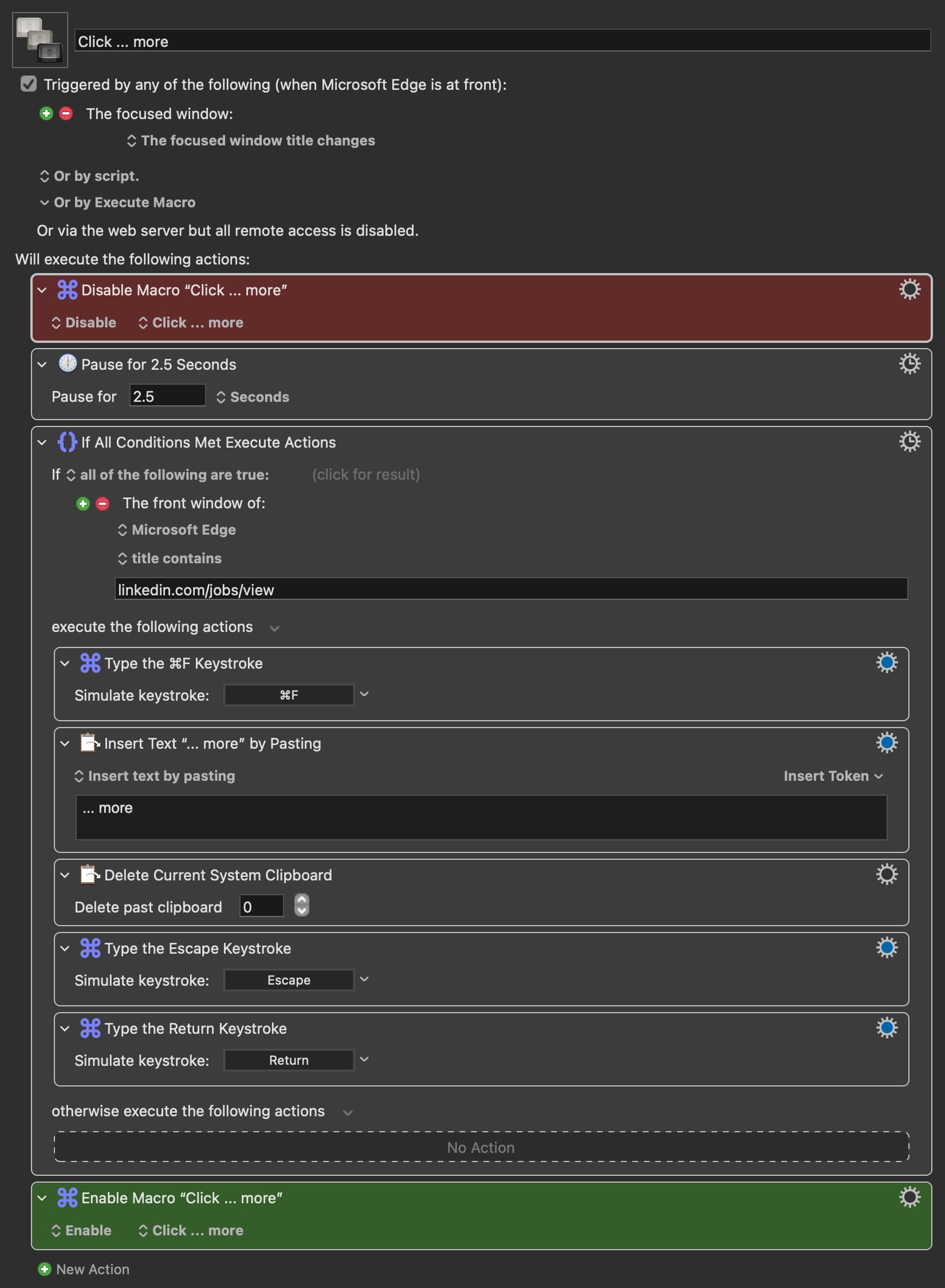The height and width of the screenshot is (1288, 945).
Task: Click the Delete past clipboard stepper arrows
Action: coord(302,906)
